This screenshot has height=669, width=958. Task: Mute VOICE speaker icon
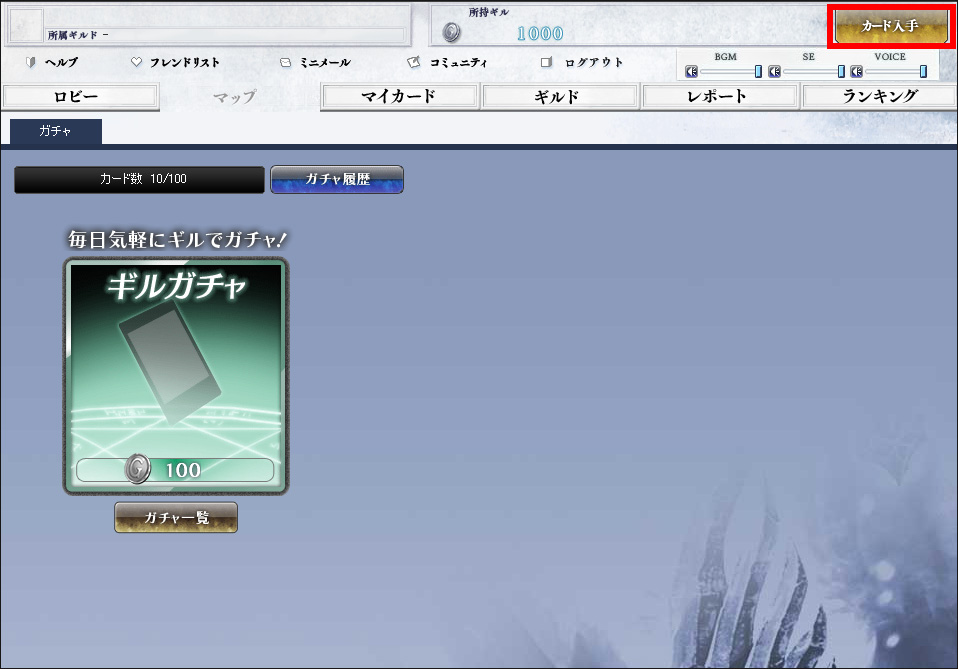click(856, 71)
